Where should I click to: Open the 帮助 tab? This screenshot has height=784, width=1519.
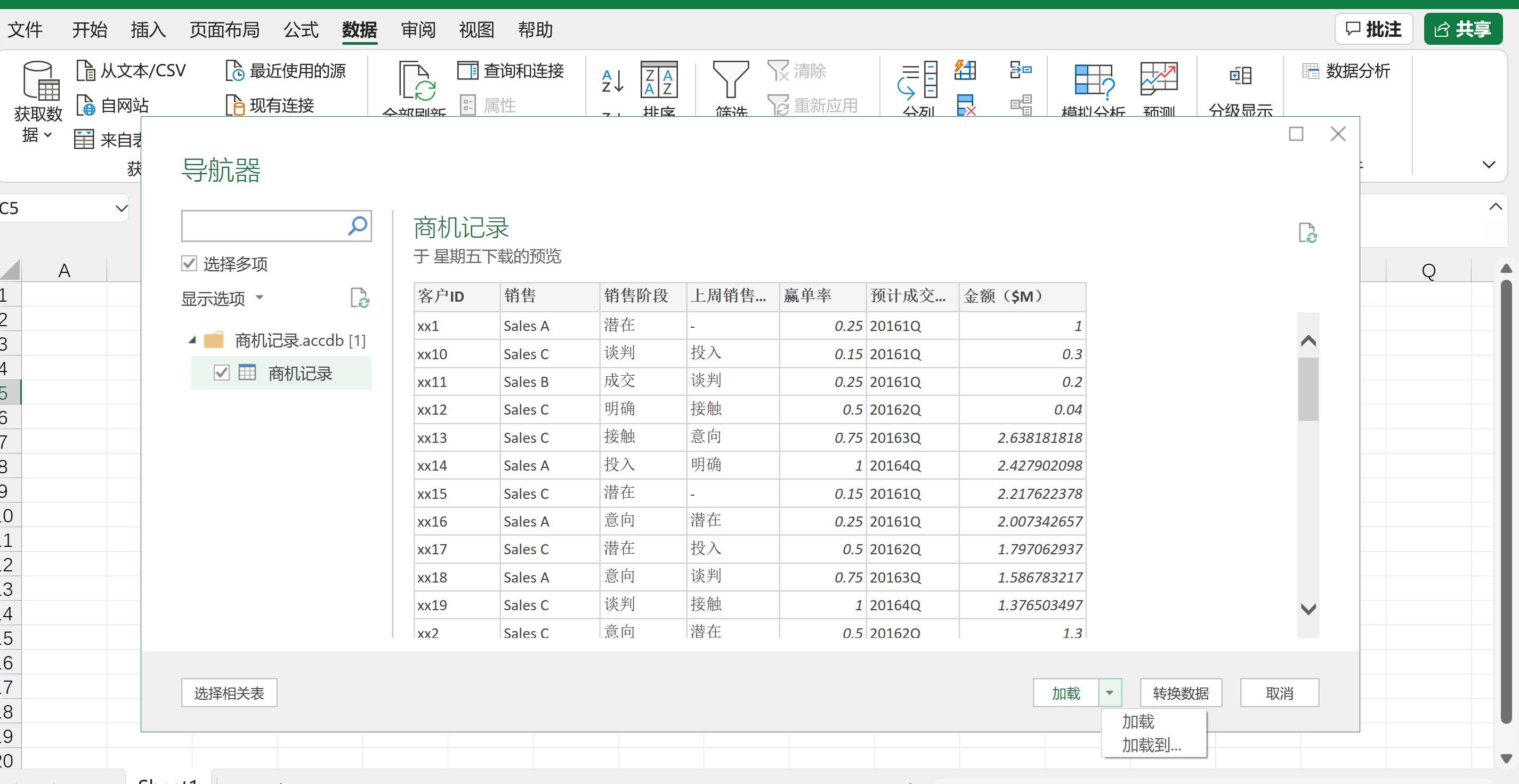click(535, 29)
